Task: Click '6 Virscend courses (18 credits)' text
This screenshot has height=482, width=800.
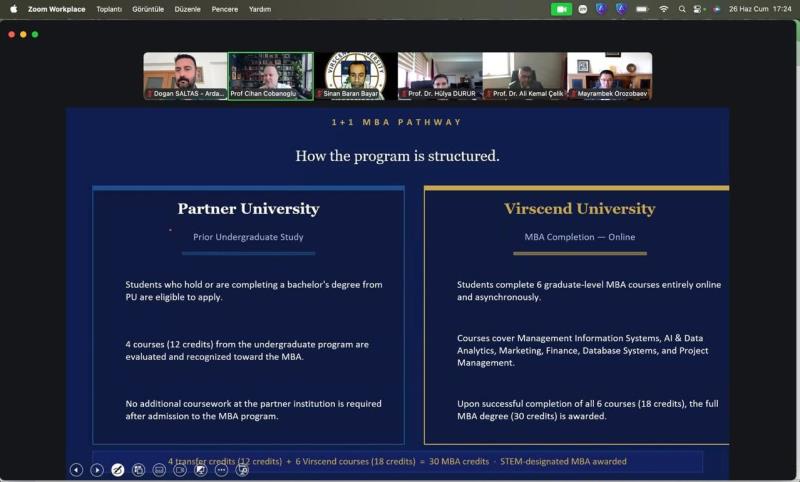Action: [355, 461]
